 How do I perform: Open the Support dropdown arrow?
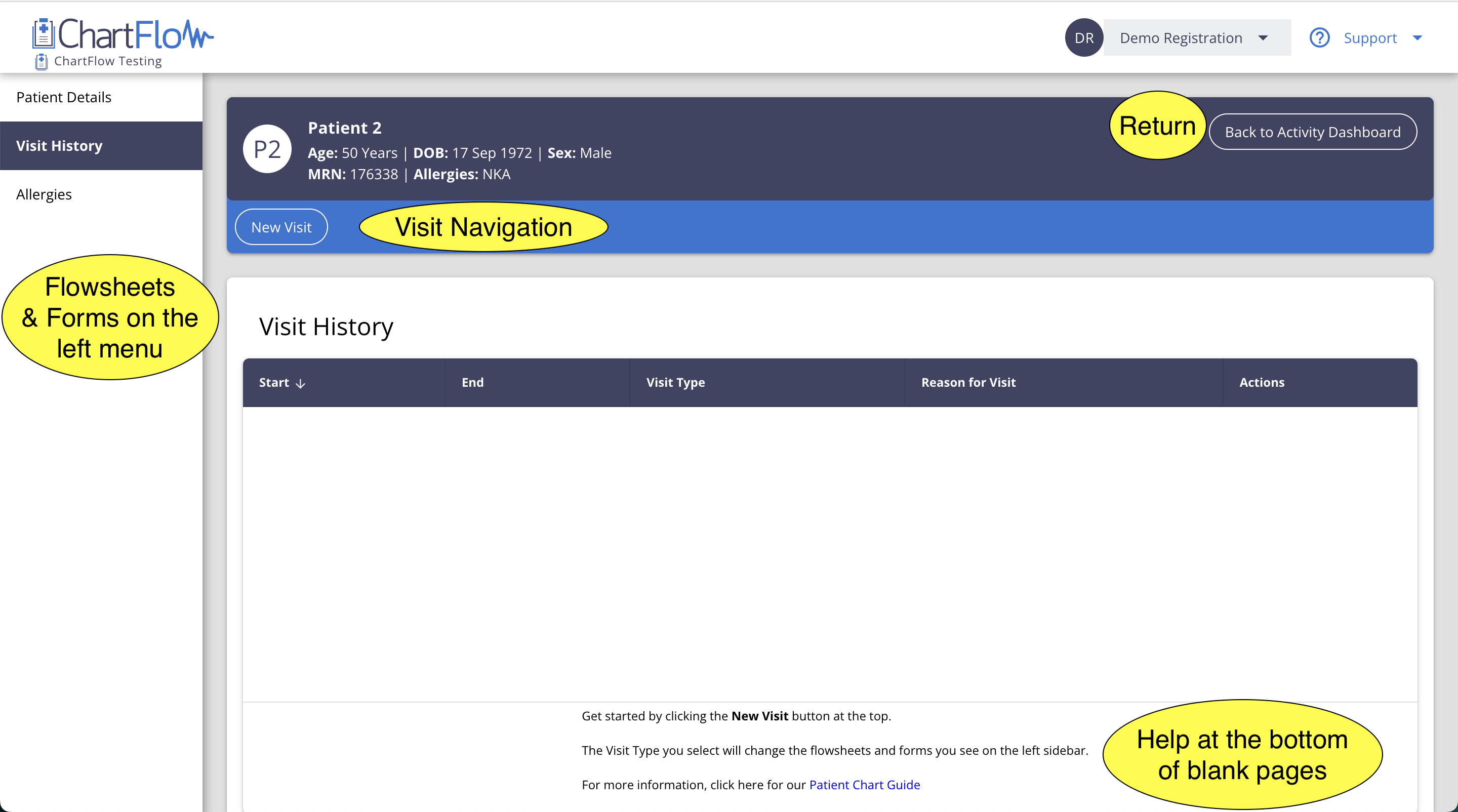[1416, 38]
